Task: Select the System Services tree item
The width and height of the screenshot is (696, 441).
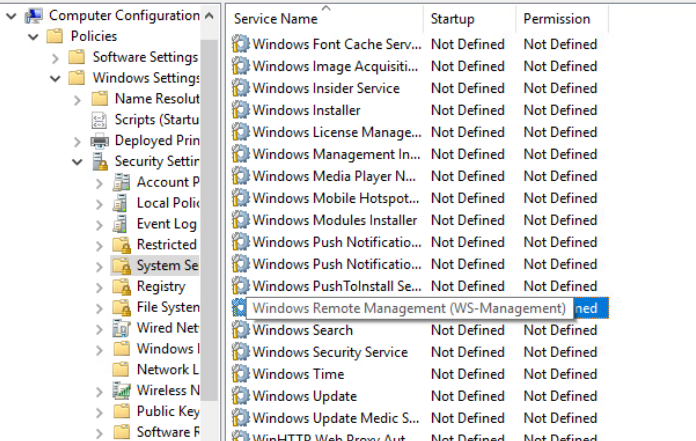Action: click(166, 265)
